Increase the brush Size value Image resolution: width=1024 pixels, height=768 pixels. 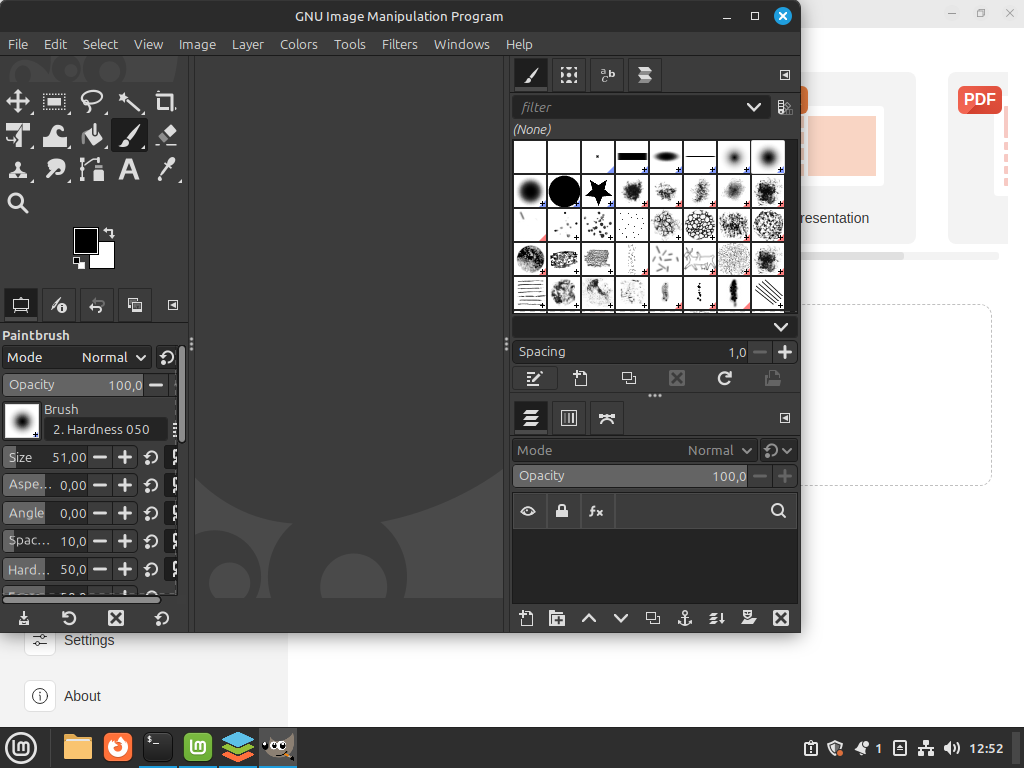point(125,457)
